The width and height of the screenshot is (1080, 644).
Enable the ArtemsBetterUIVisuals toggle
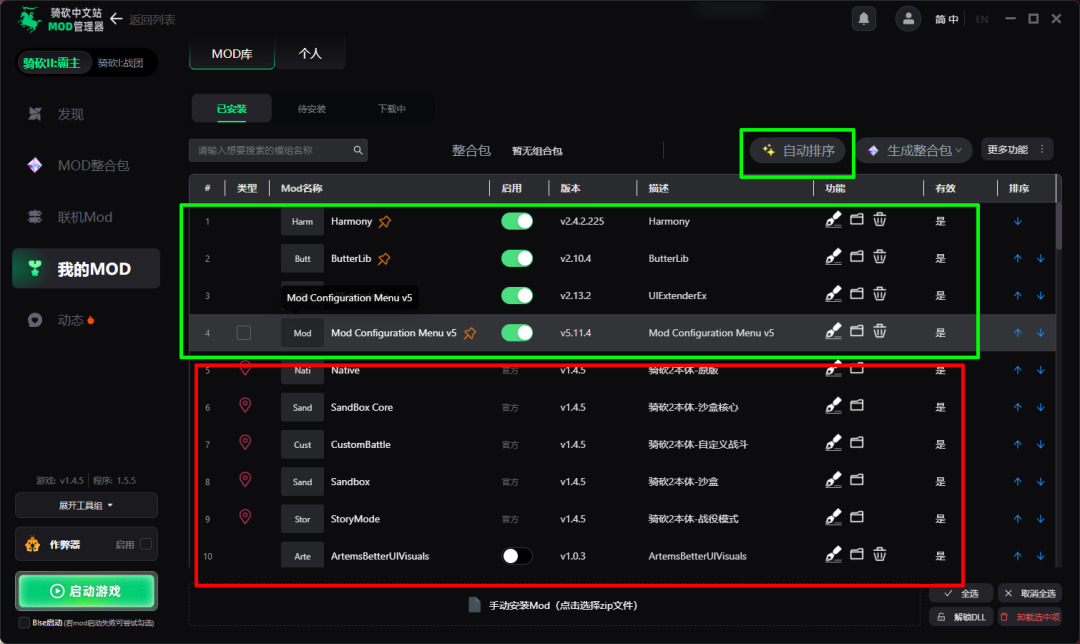coord(517,556)
